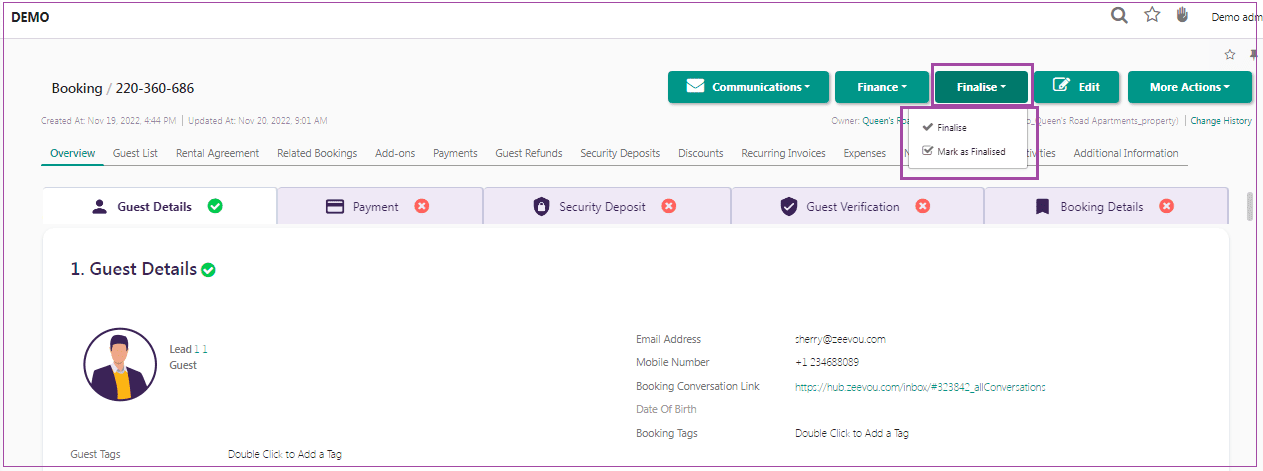
Task: Open the Payments tab
Action: tap(455, 153)
